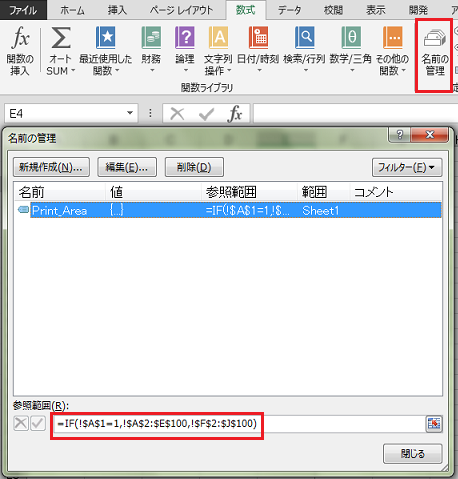Click the 新規作成(N) button

(51, 167)
